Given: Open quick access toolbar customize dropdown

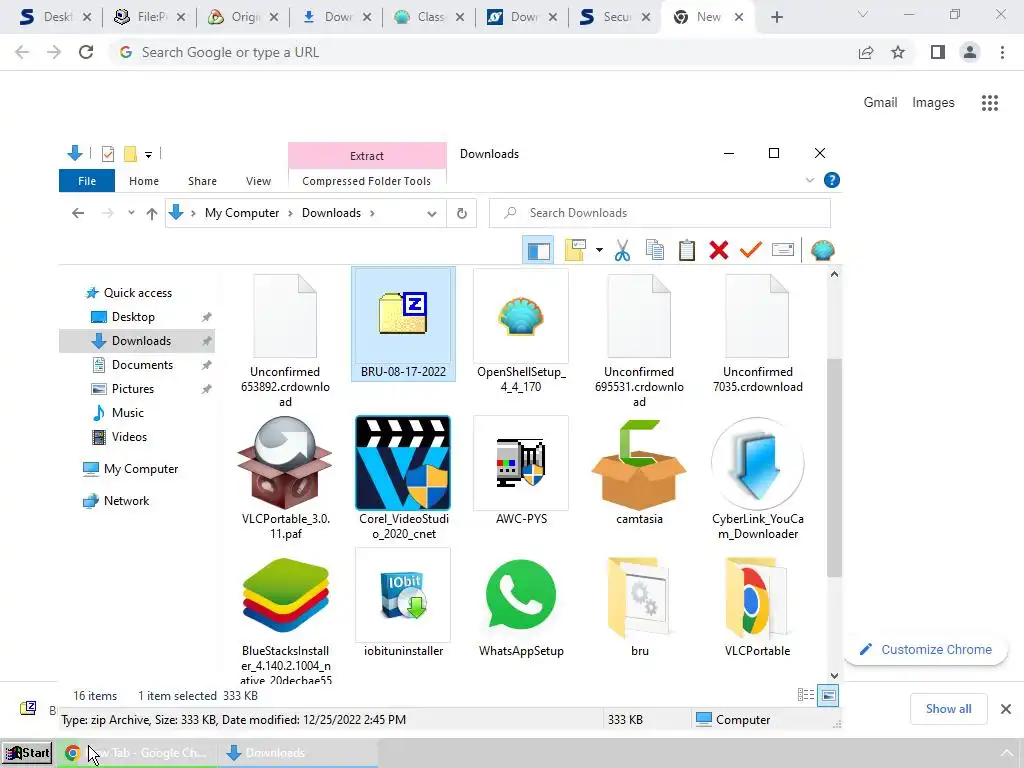Looking at the screenshot, I should click(x=148, y=154).
